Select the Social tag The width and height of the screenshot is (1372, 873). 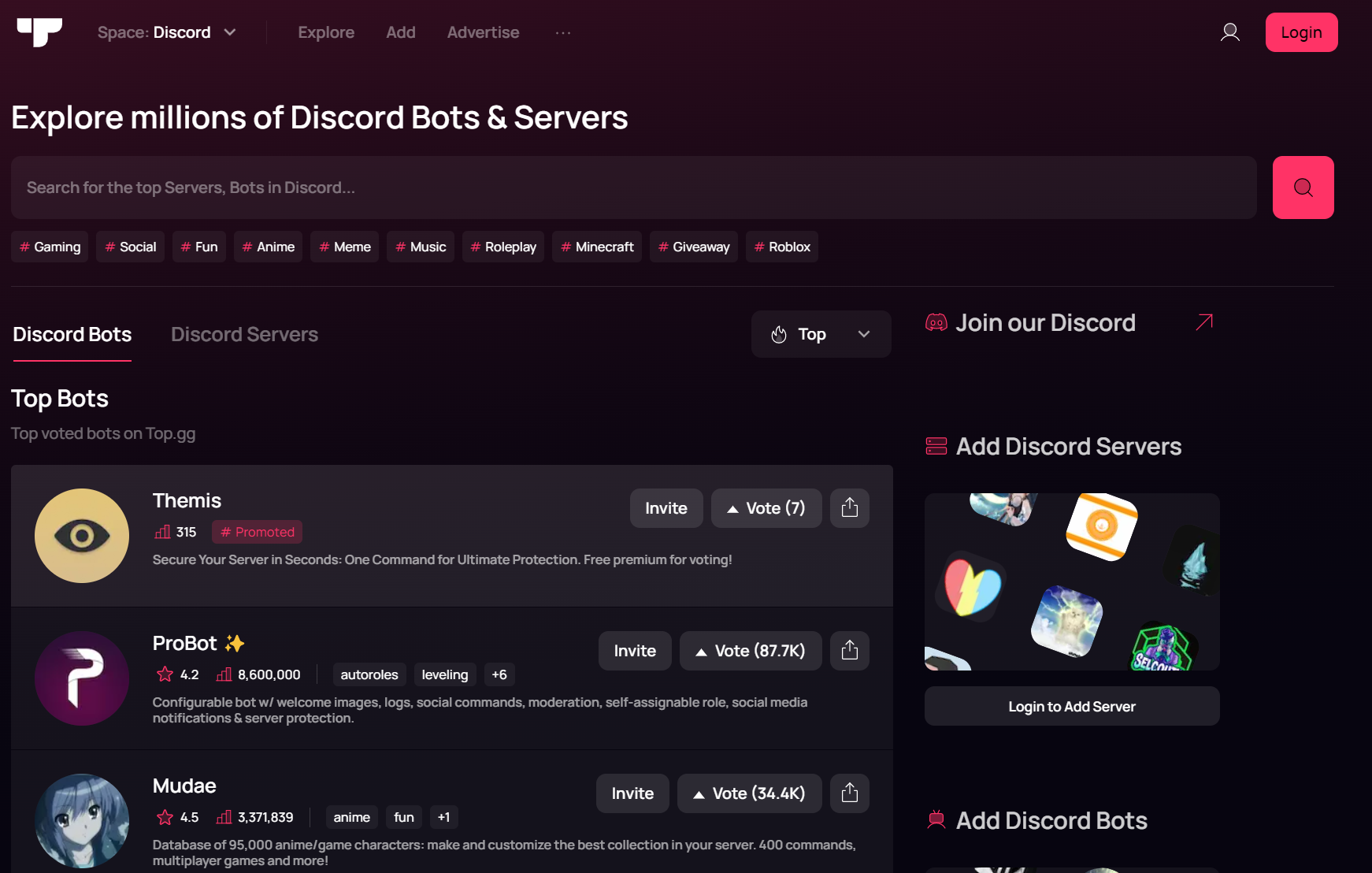tap(131, 247)
